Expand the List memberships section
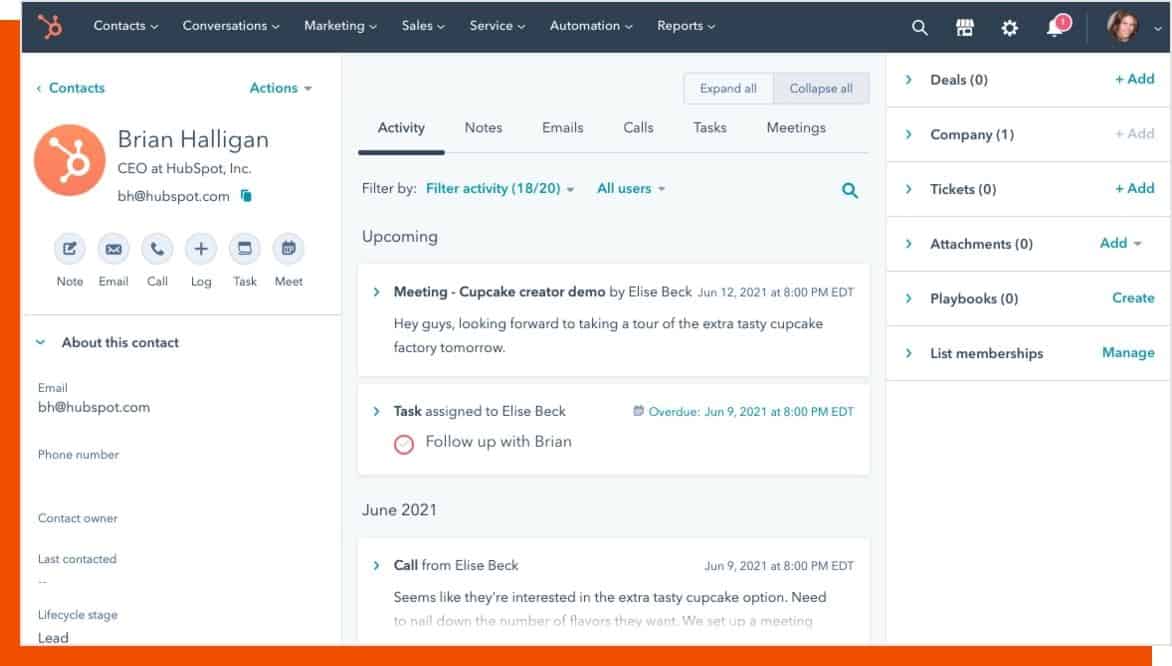Screen dimensions: 1172x666 point(909,353)
